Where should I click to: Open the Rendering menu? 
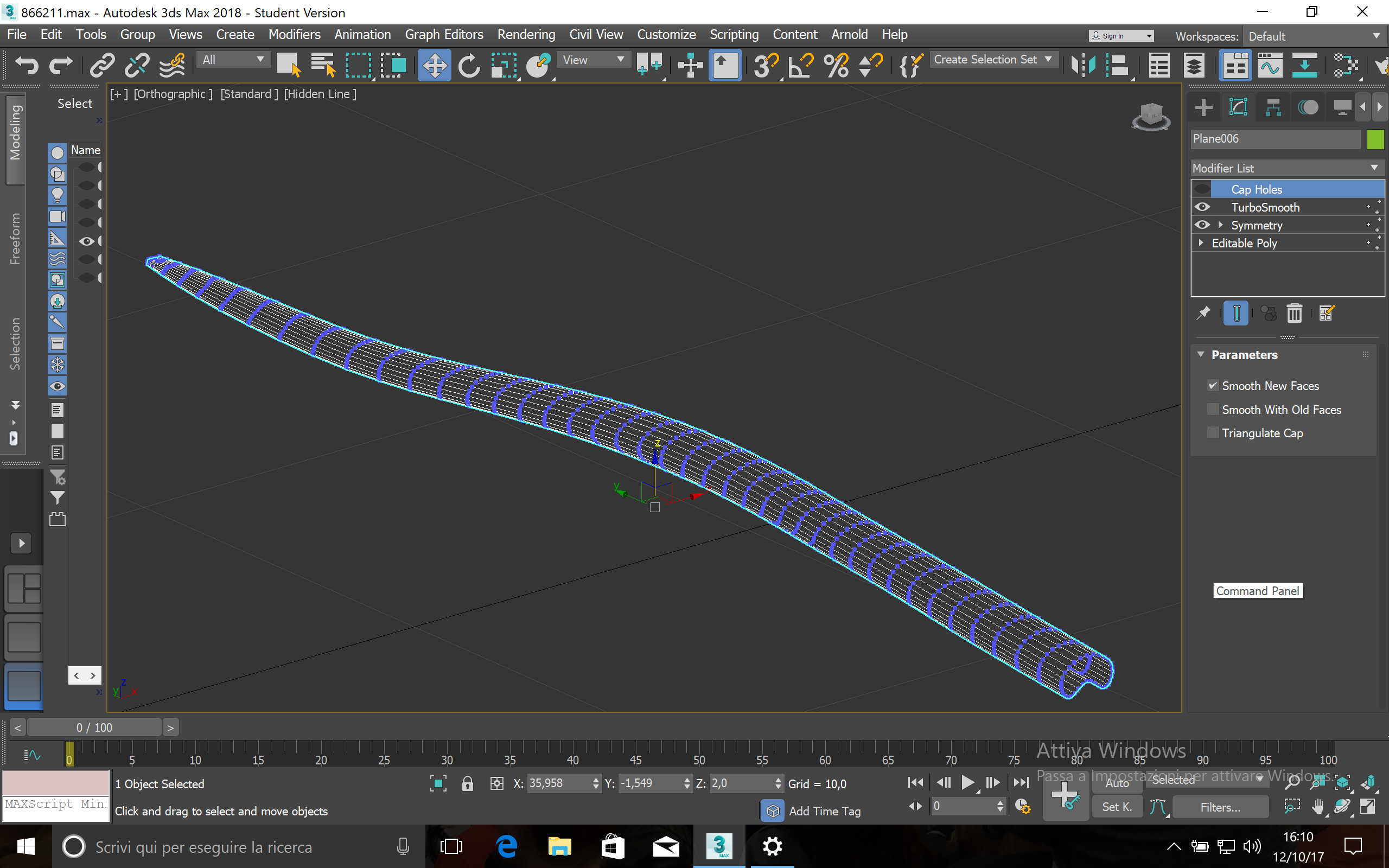(526, 34)
